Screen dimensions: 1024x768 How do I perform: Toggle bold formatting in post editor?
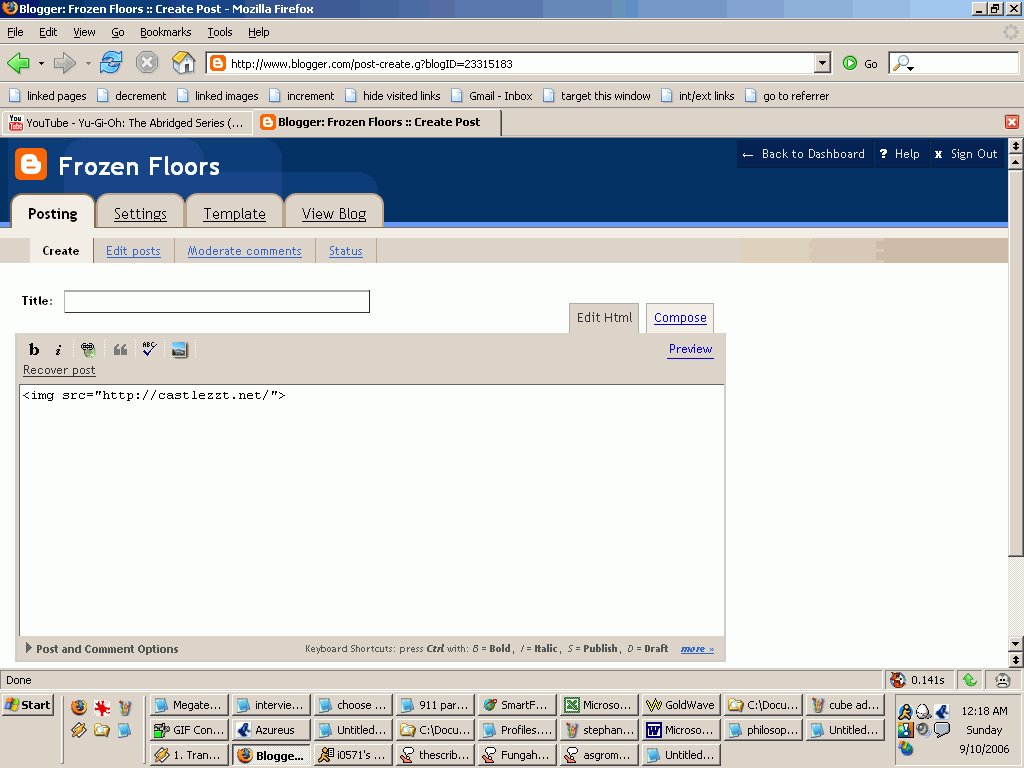pyautogui.click(x=34, y=349)
